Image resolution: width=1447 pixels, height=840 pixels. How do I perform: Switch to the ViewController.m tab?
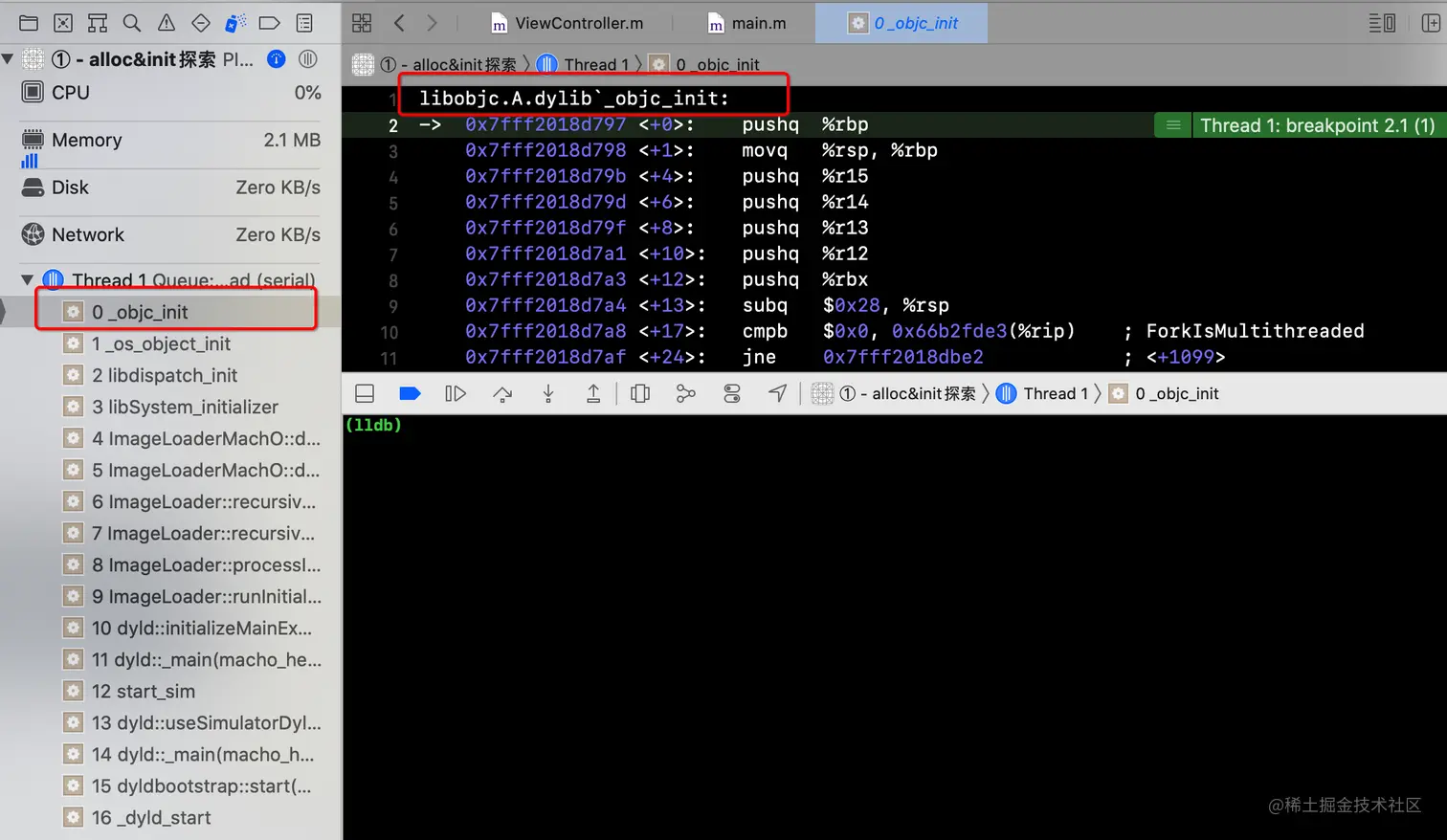[567, 23]
